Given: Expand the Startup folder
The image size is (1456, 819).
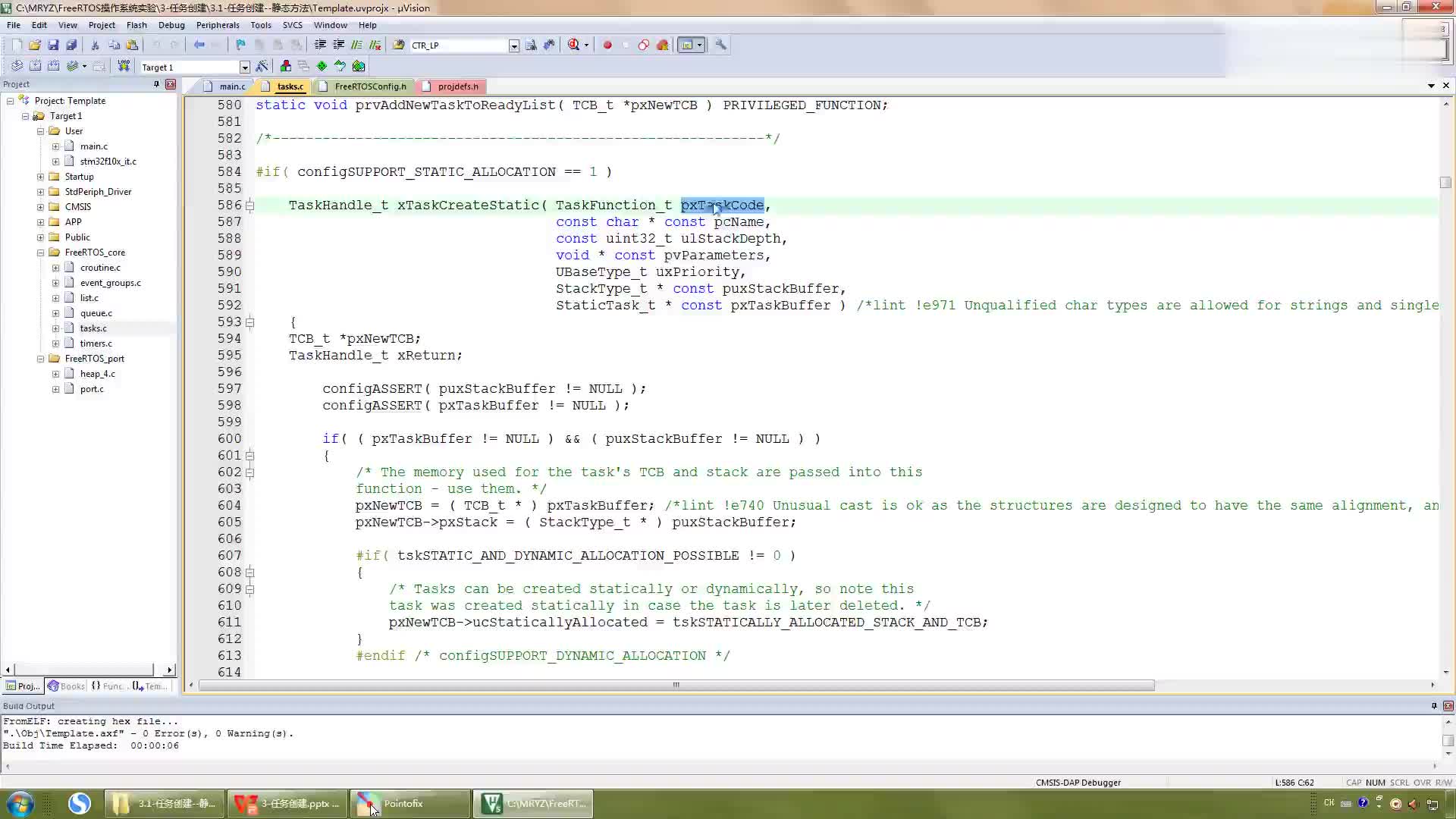Looking at the screenshot, I should (x=40, y=177).
